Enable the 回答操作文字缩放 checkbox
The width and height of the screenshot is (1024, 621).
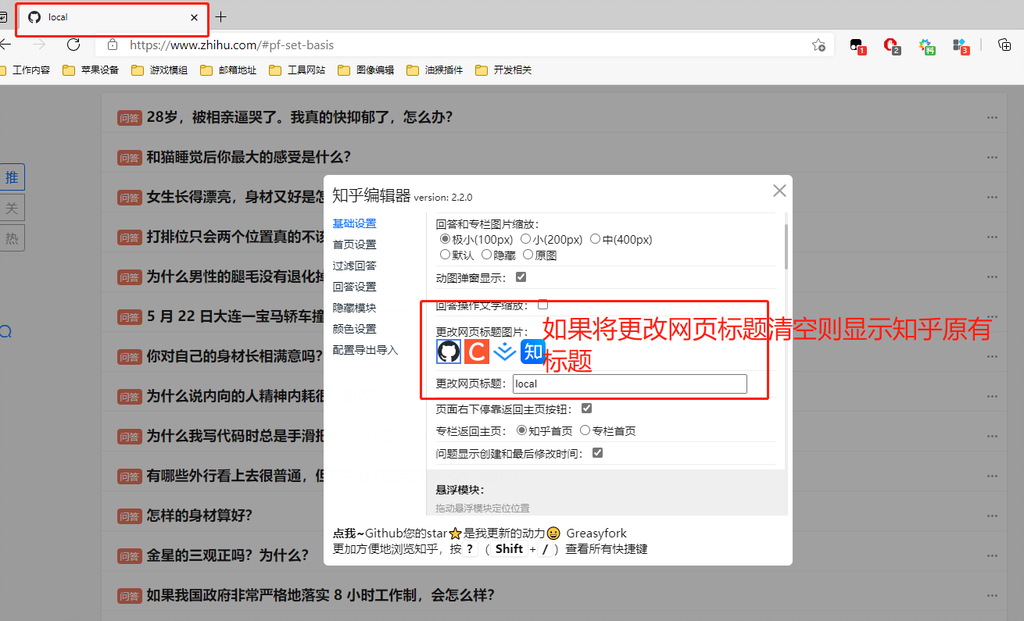click(x=543, y=304)
